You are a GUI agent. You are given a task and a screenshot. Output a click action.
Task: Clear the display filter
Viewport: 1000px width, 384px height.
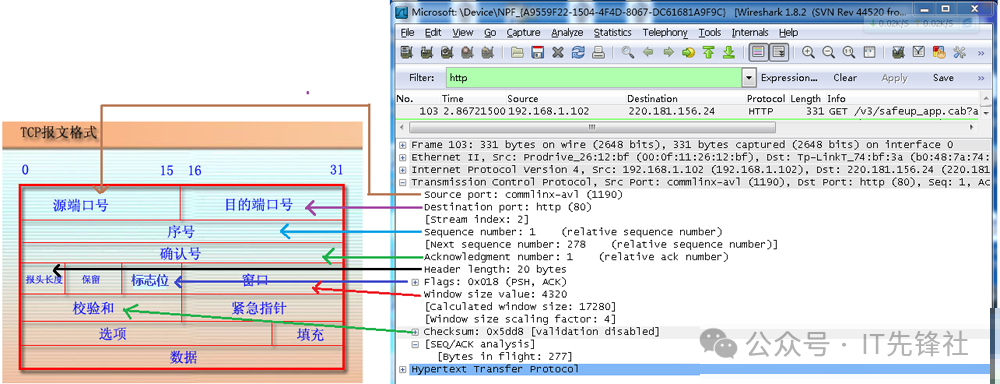pos(844,78)
